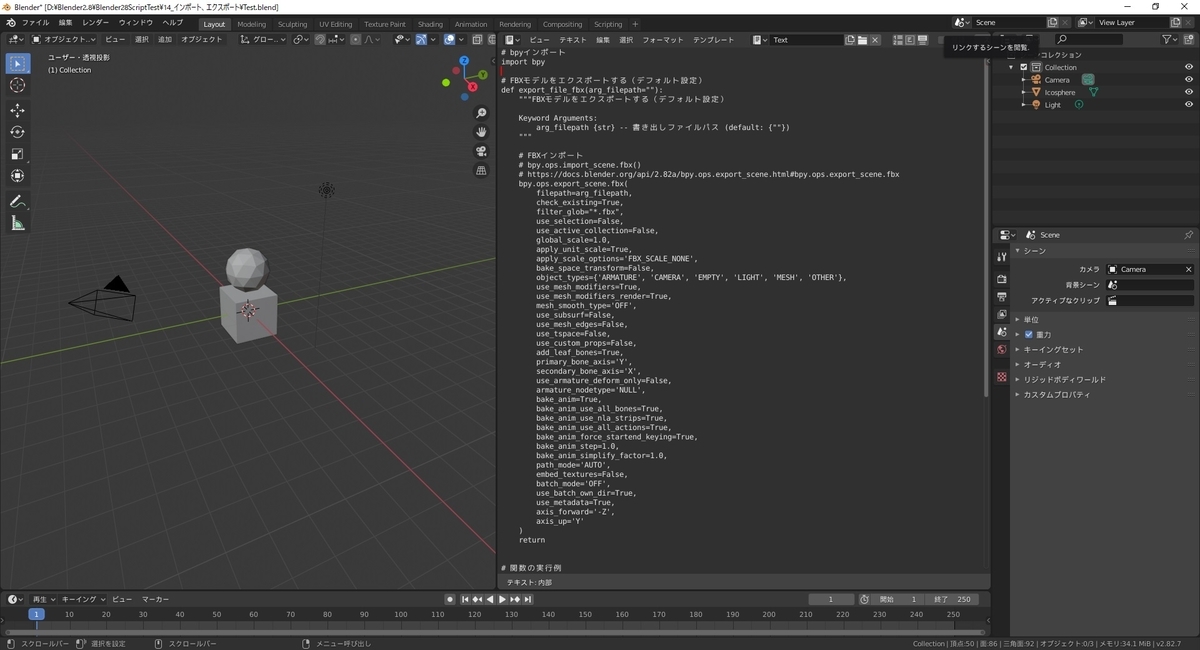Open Texture properties tab

coord(1001,377)
